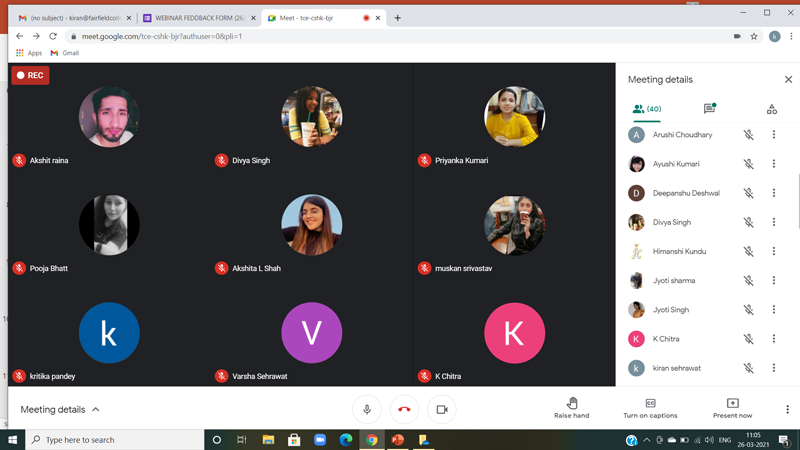800x450 pixels.
Task: Click Present now screen icon
Action: pyautogui.click(x=732, y=403)
